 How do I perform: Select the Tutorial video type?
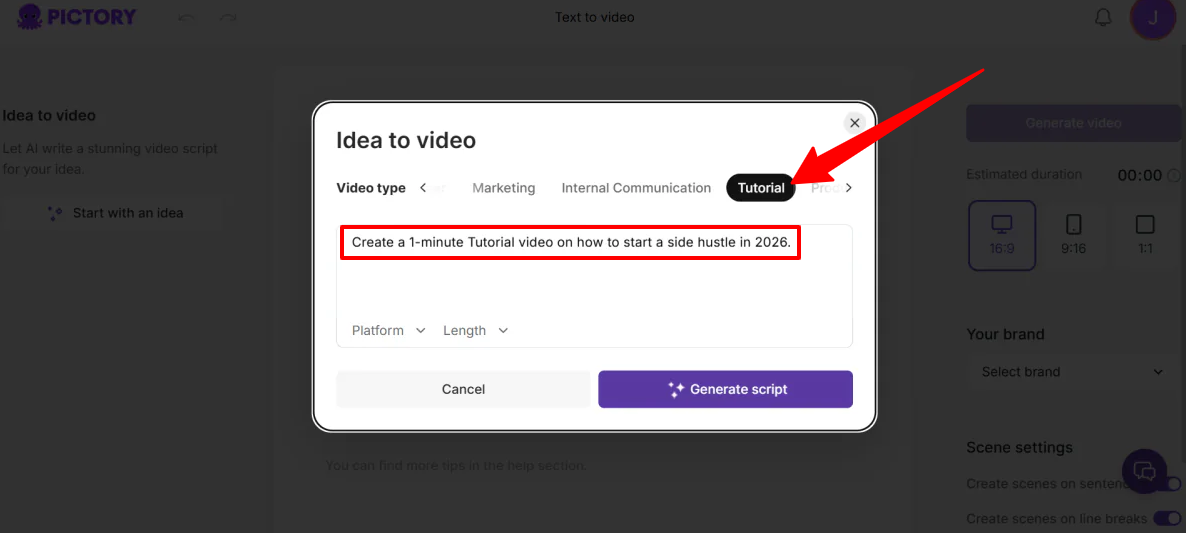(x=761, y=187)
